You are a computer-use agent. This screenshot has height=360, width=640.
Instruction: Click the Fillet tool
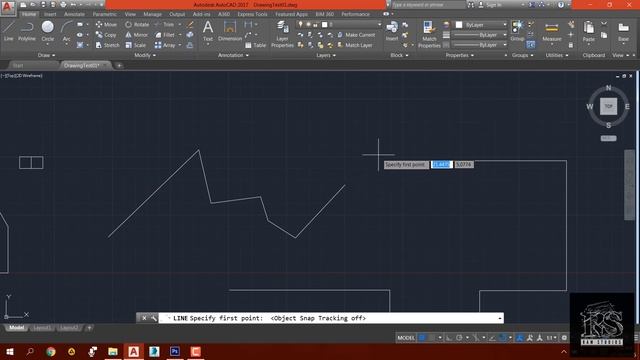coord(165,35)
